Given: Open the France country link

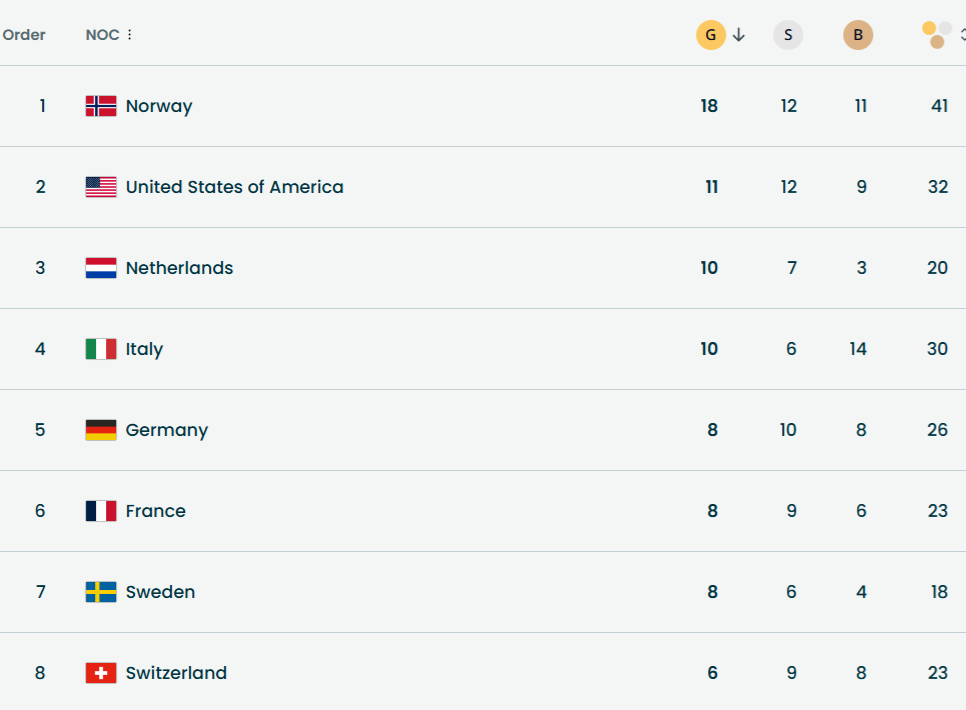Looking at the screenshot, I should click(x=155, y=511).
